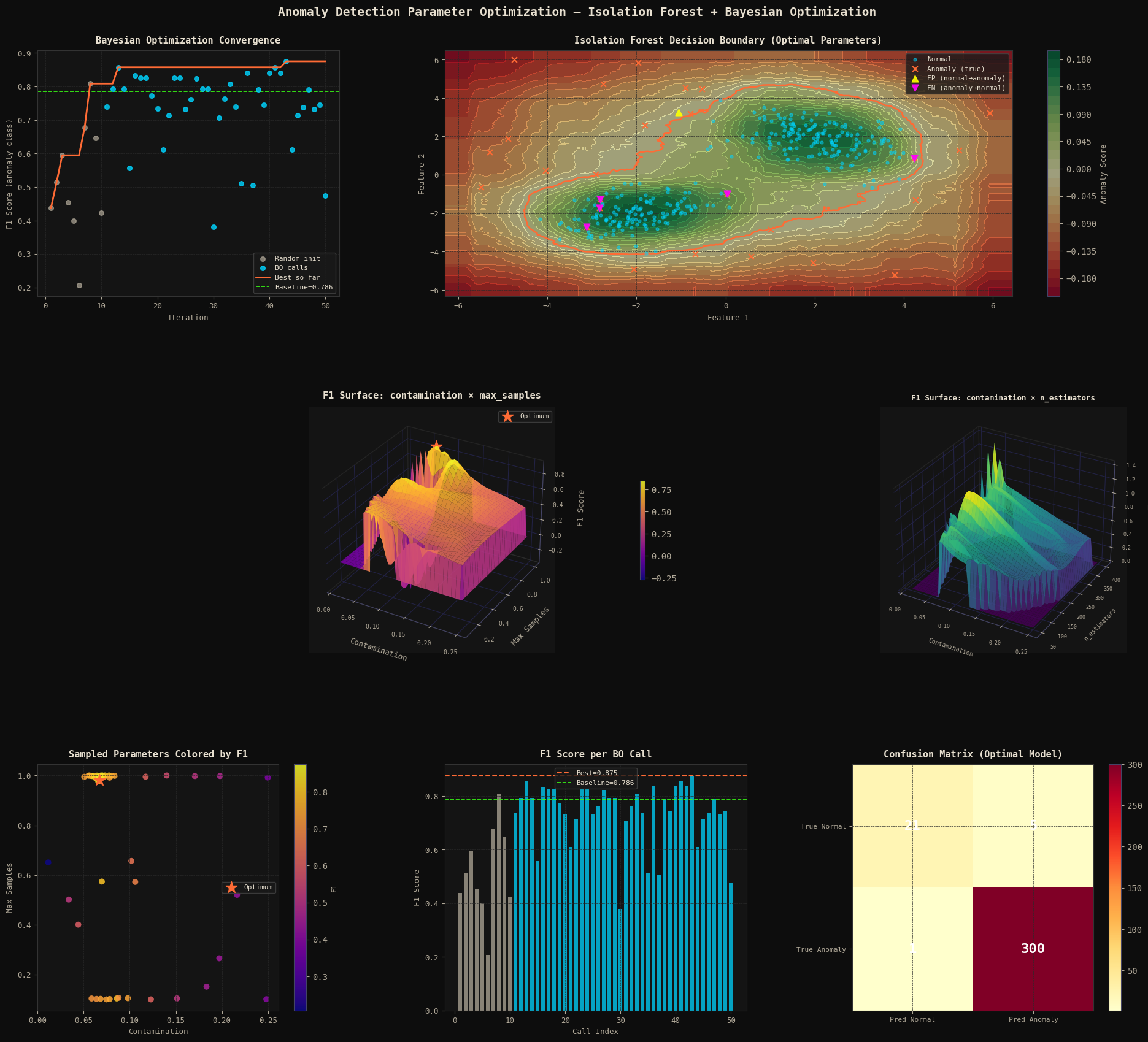
Task: Click the Best=0.875 legend entry
Action: tap(596, 773)
